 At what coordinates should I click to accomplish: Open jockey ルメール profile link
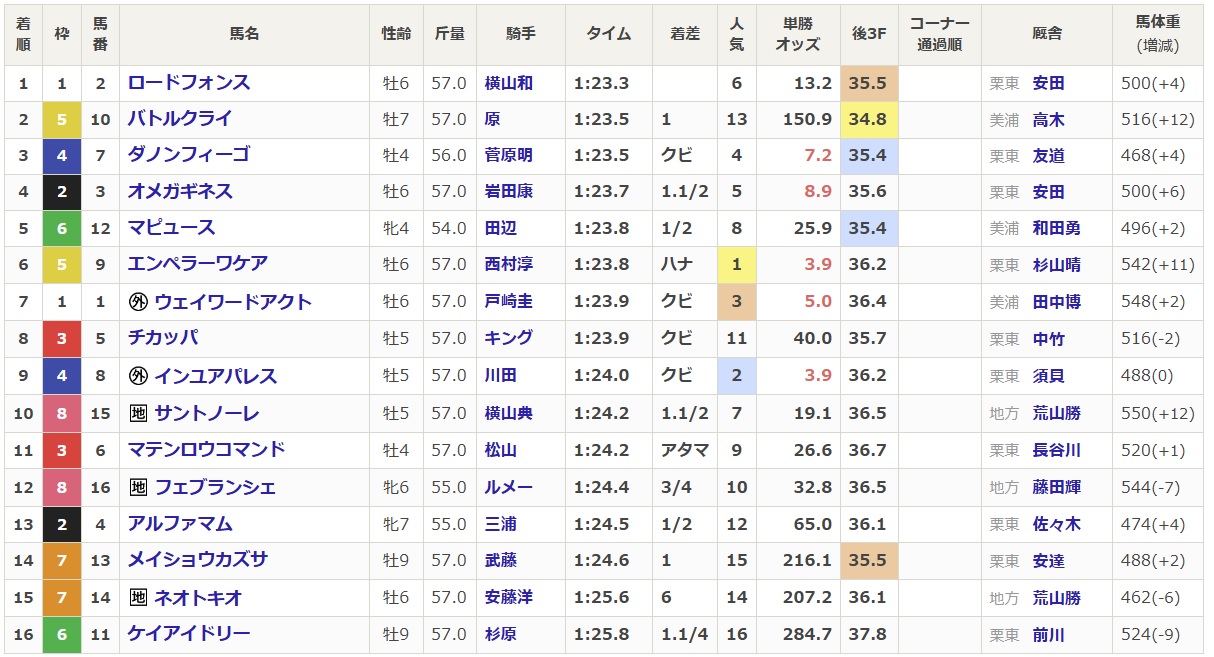coord(508,488)
